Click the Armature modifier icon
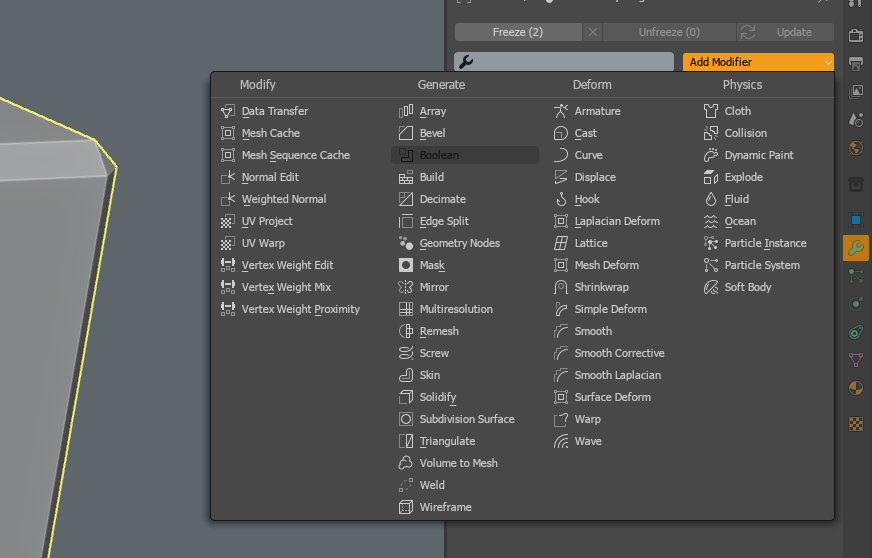The image size is (872, 558). pyautogui.click(x=561, y=111)
